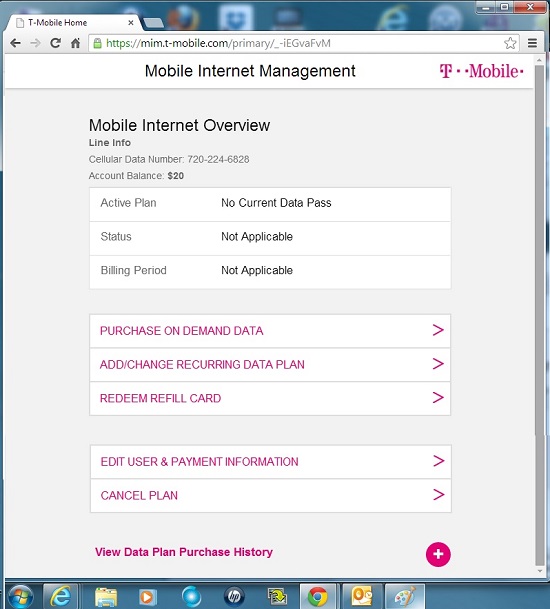
Task: Open Purchase On Demand Data
Action: [270, 331]
